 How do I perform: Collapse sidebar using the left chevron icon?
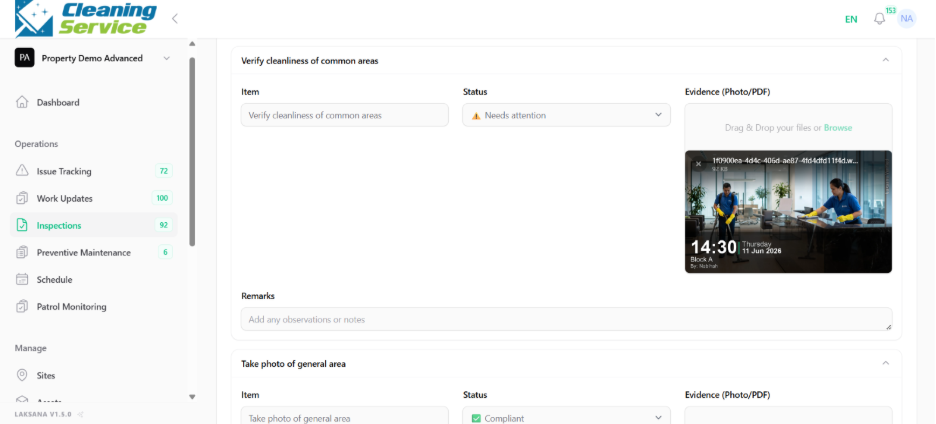tap(174, 19)
